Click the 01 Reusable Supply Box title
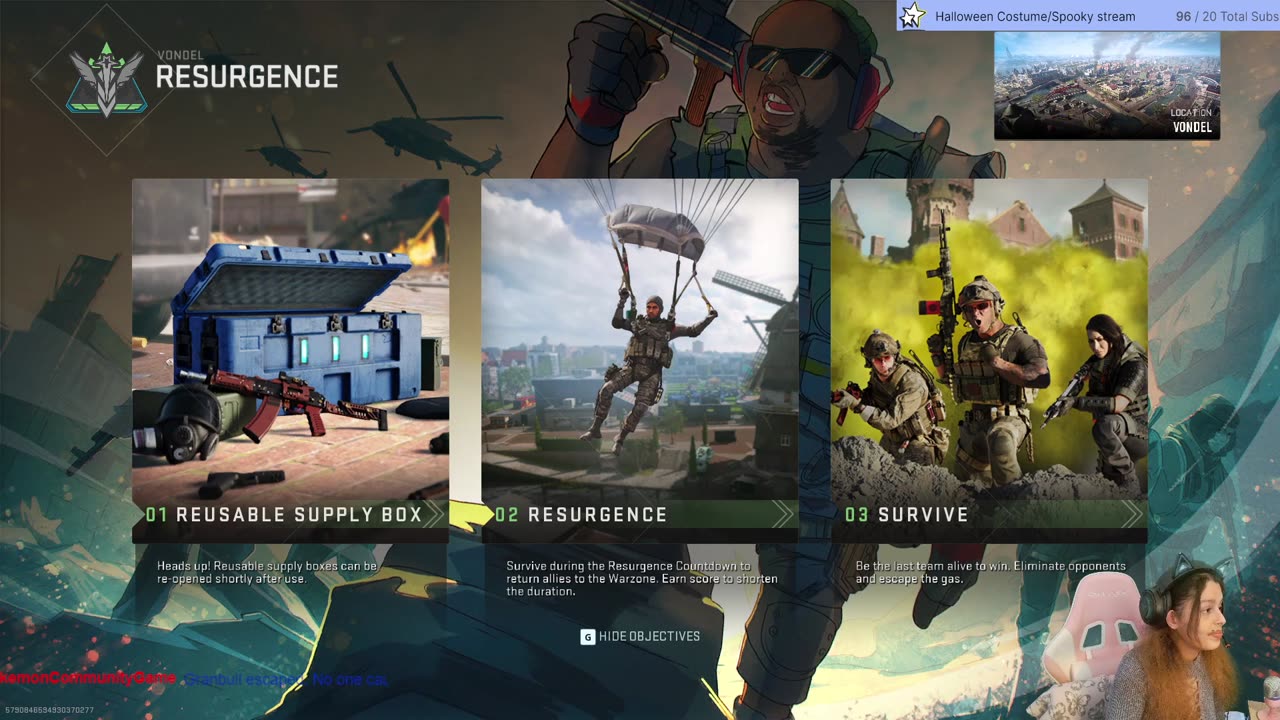 point(284,515)
